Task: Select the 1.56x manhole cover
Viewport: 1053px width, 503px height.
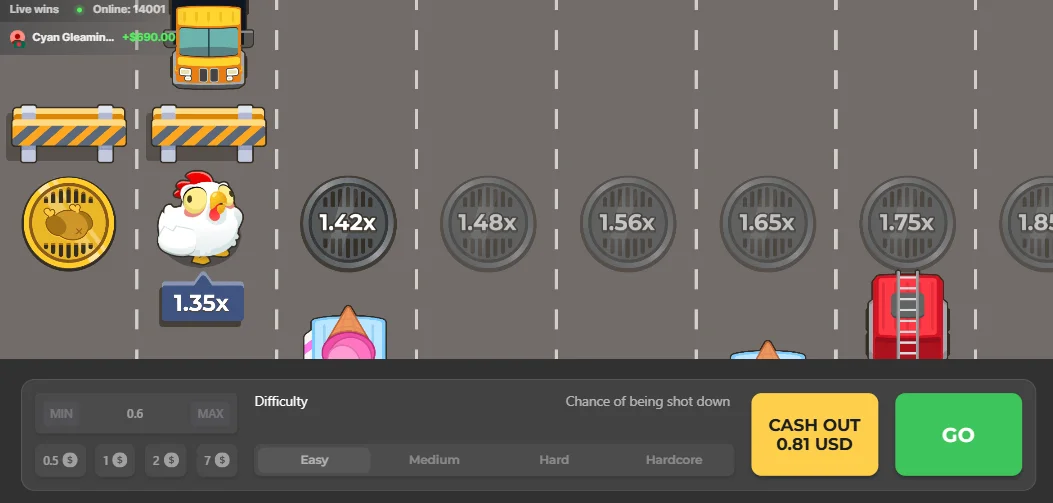Action: coord(627,224)
